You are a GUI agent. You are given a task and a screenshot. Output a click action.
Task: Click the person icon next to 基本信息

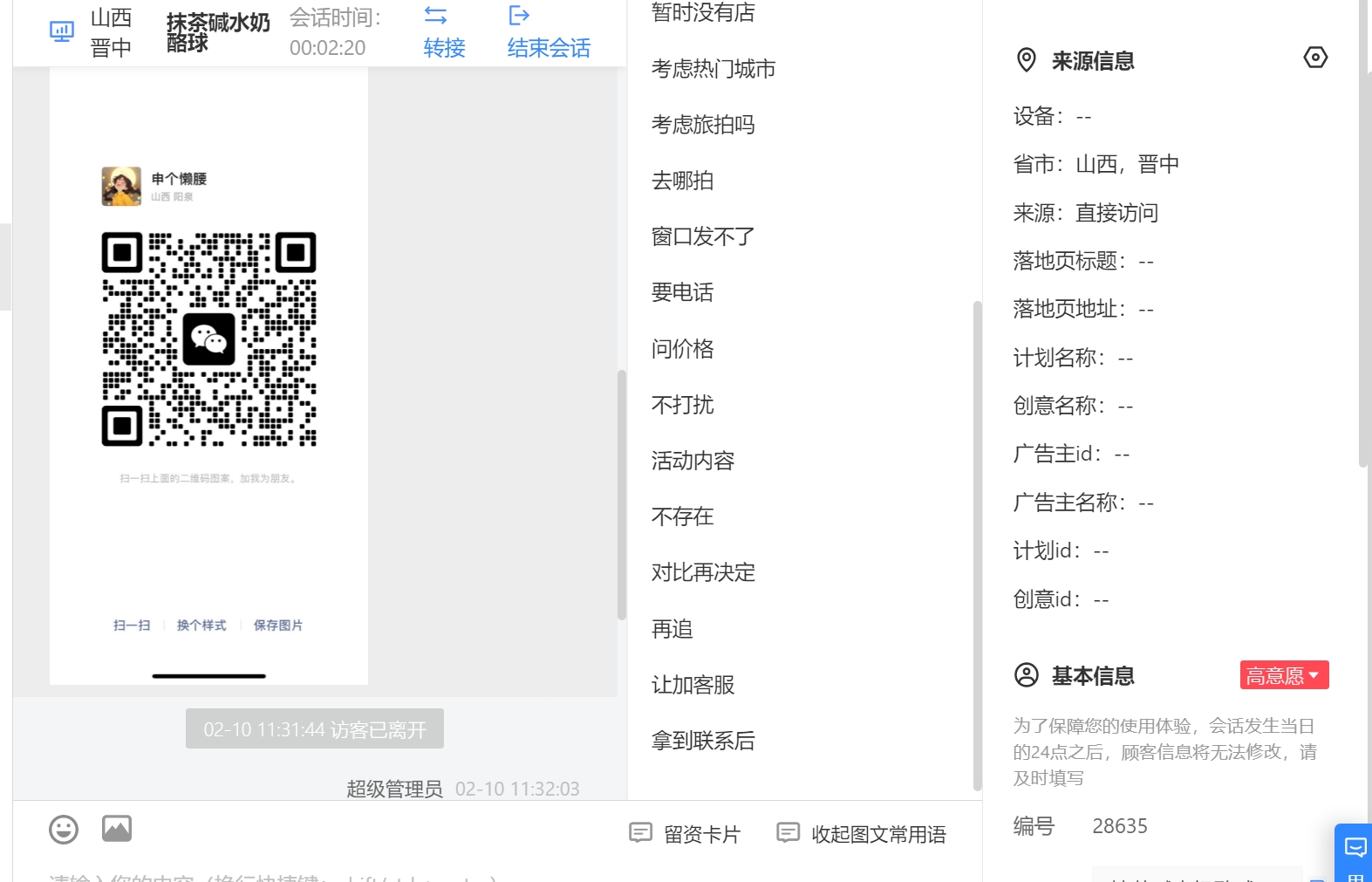[x=1027, y=675]
